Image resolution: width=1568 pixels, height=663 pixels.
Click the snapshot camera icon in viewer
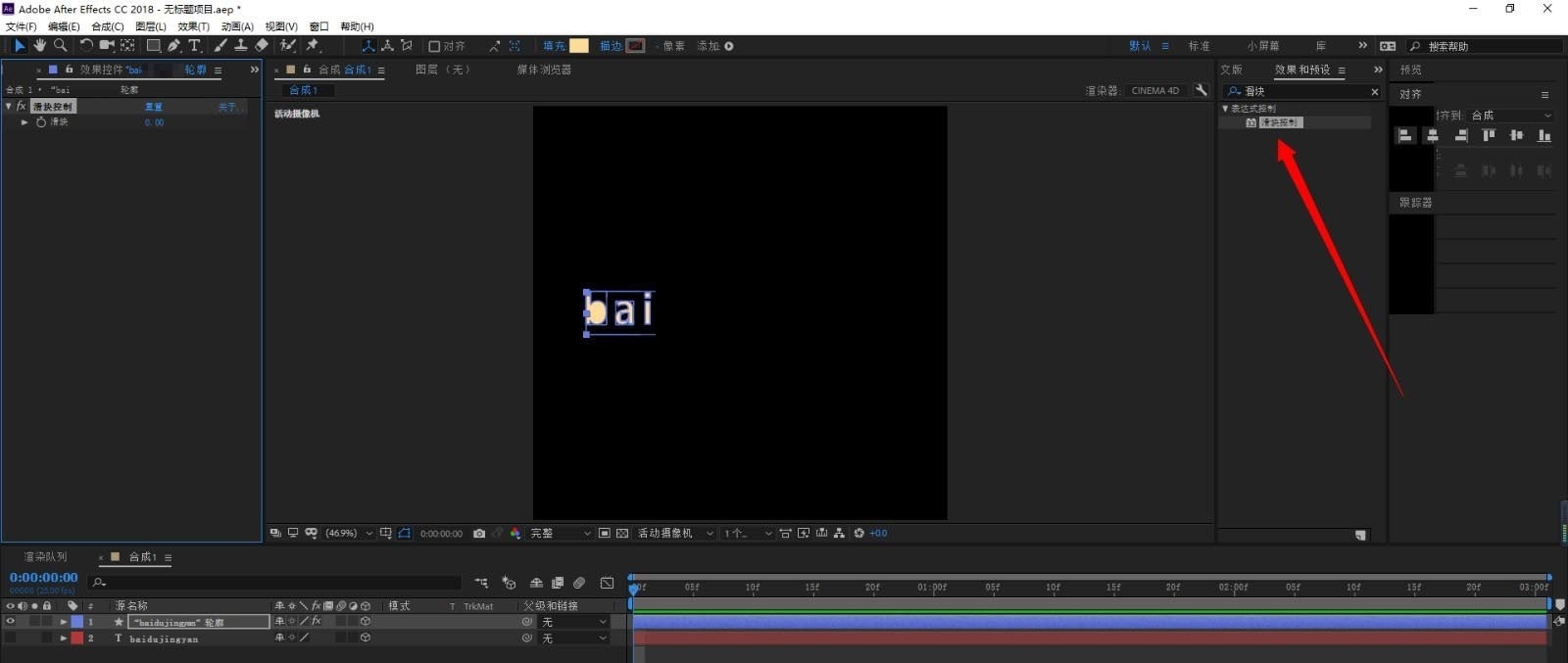click(479, 534)
